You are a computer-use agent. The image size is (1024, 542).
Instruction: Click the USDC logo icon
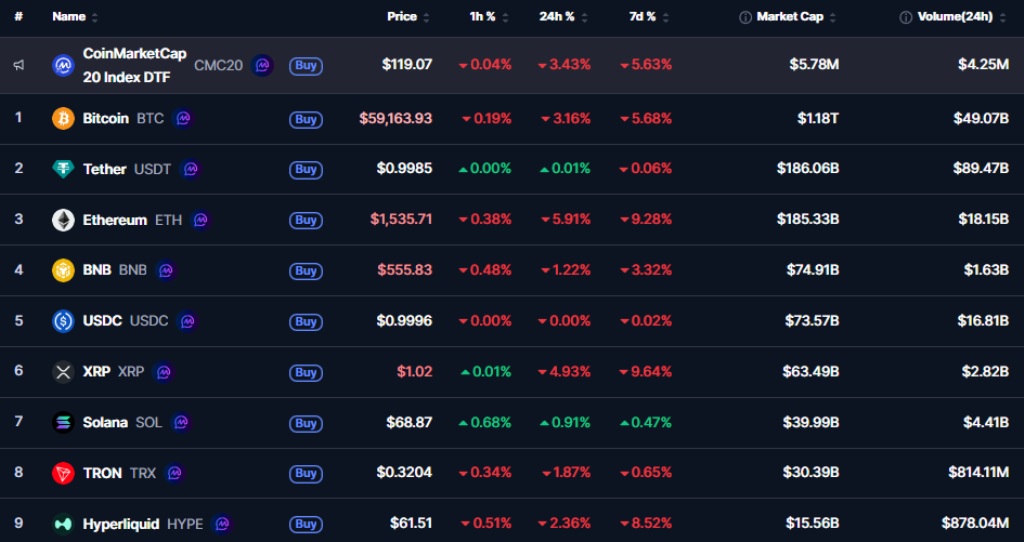click(x=63, y=321)
